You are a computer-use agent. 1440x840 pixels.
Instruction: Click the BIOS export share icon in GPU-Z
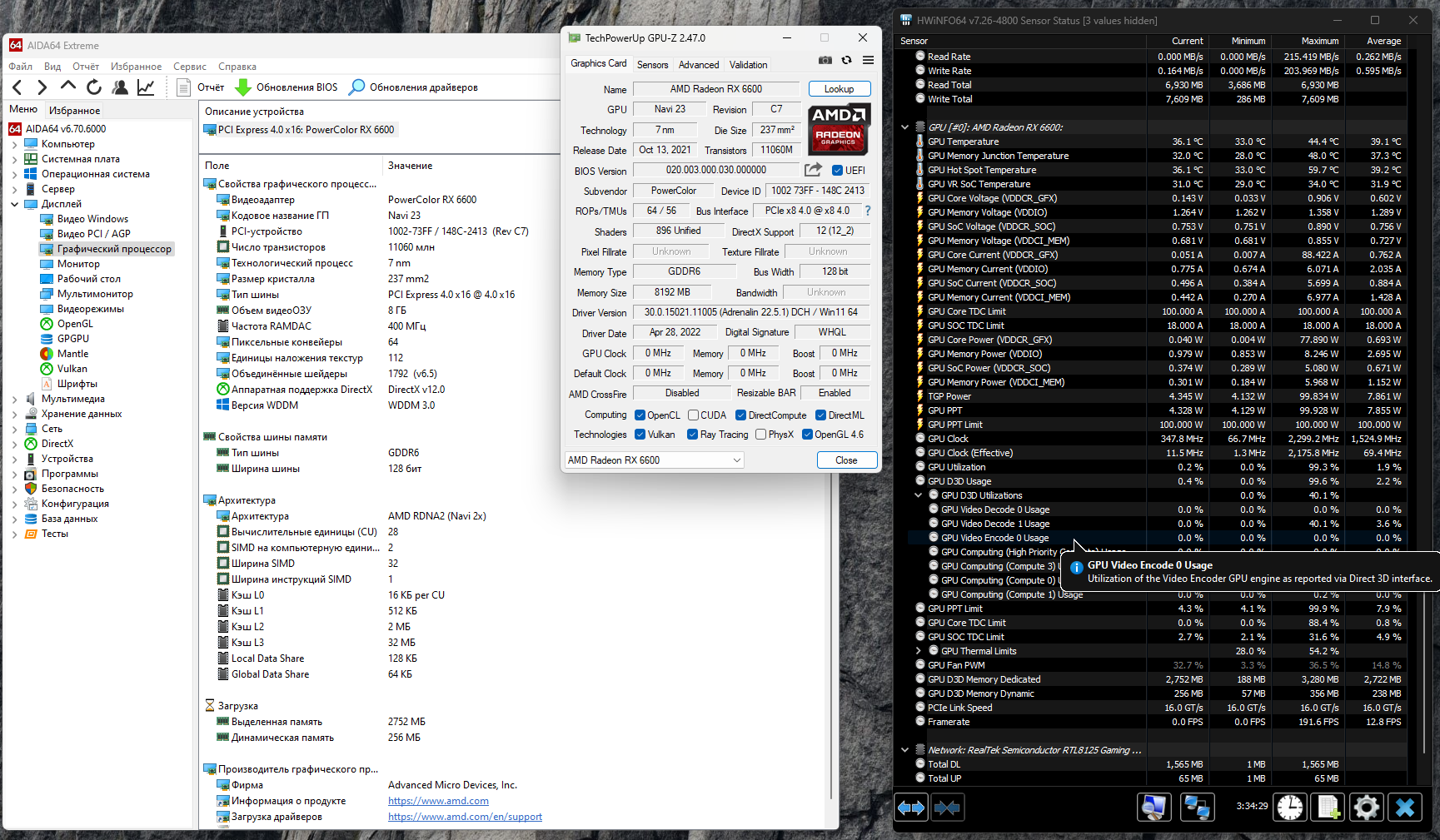point(813,170)
